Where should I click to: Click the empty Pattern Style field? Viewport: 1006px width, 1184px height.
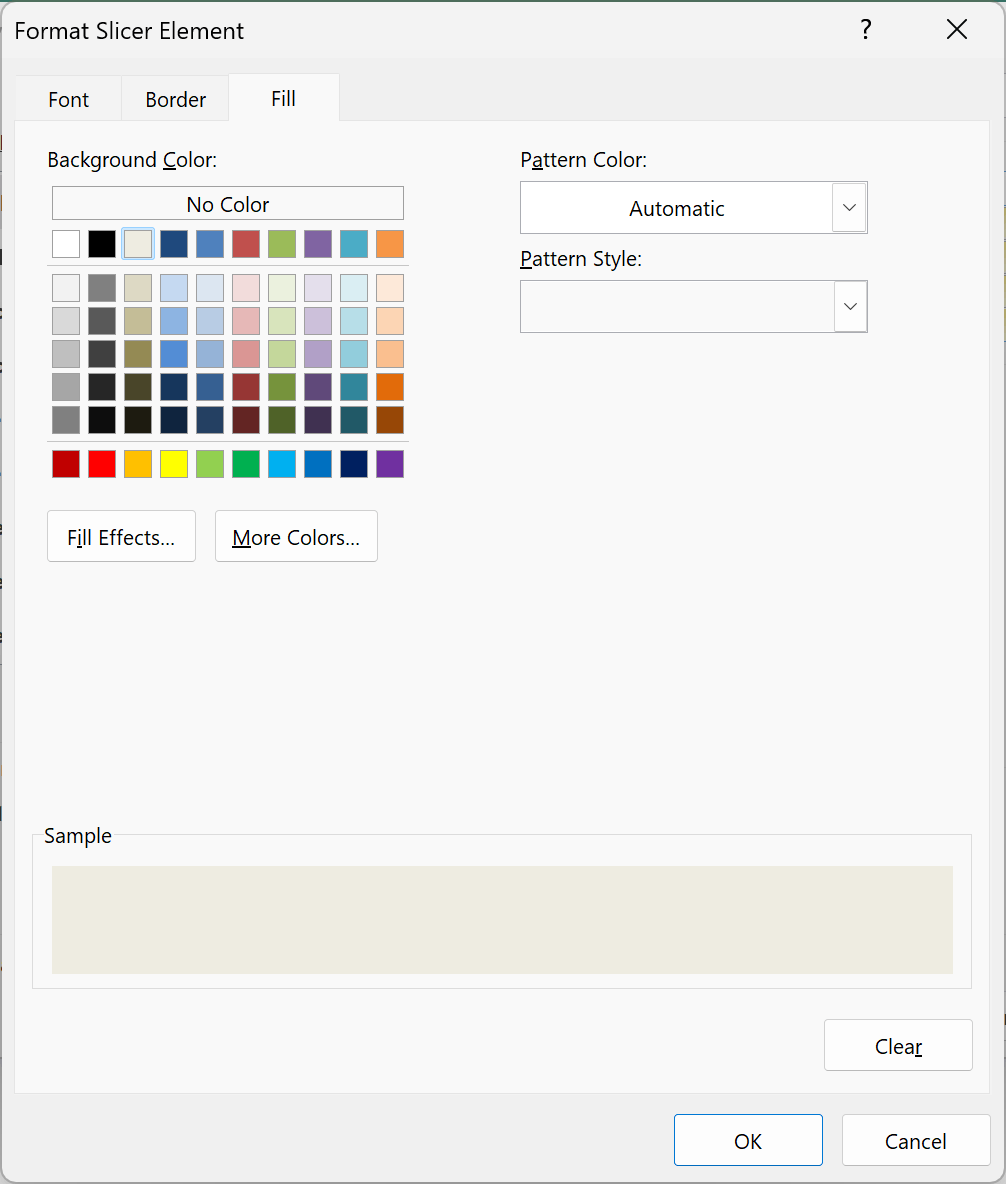677,307
